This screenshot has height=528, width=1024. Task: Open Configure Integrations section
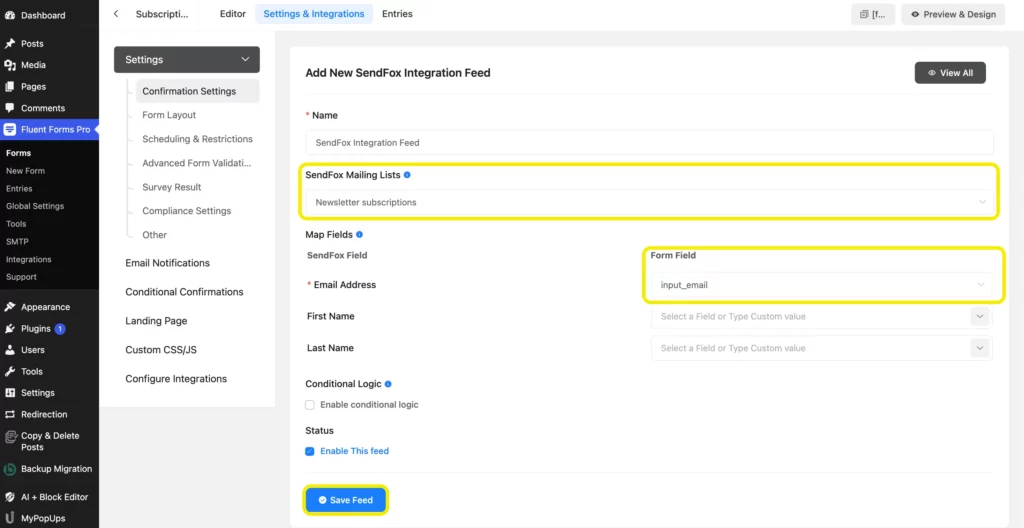tap(176, 379)
